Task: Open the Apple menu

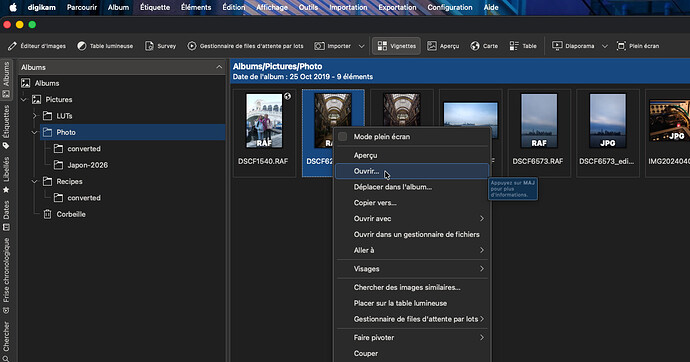Action: point(13,7)
